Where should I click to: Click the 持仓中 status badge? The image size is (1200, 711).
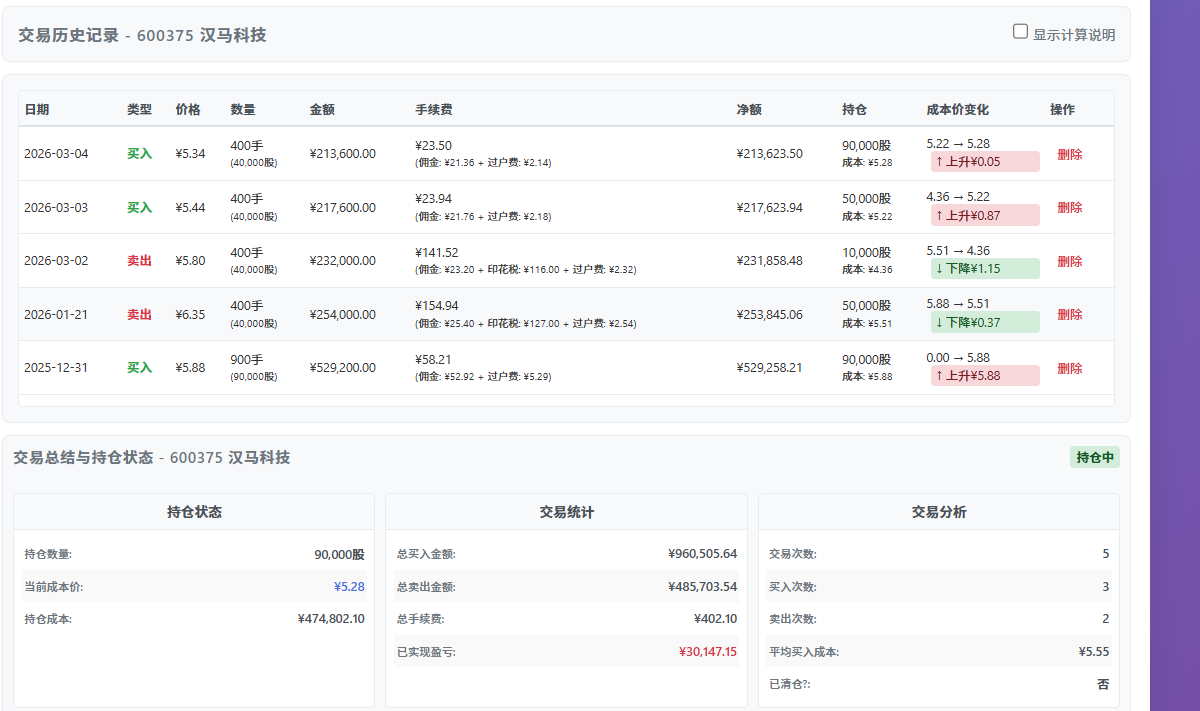tap(1094, 457)
